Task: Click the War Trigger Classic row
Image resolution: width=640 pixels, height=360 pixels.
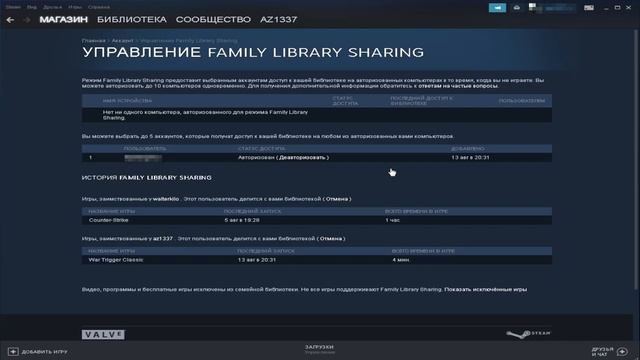Action: point(317,260)
